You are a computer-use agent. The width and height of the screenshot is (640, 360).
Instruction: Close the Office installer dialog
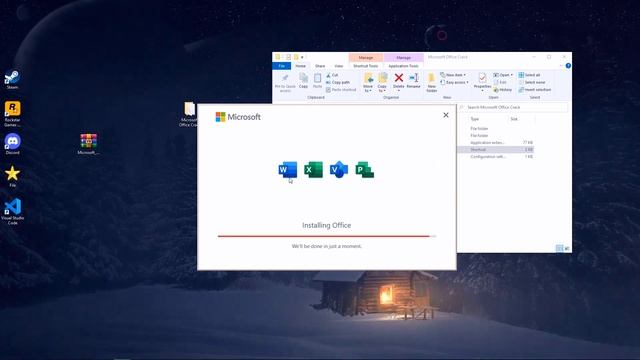[446, 115]
